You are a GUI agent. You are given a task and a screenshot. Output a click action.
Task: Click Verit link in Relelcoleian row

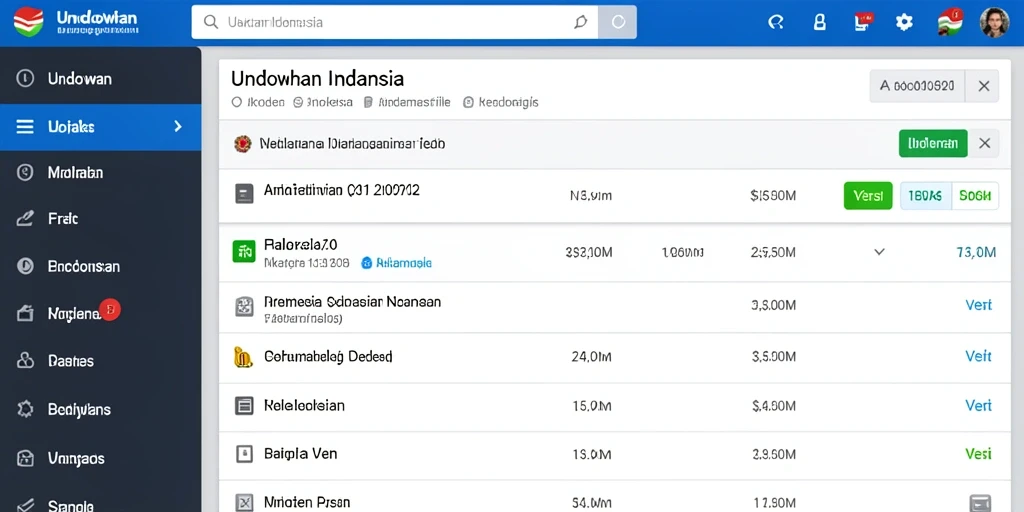[x=978, y=406]
